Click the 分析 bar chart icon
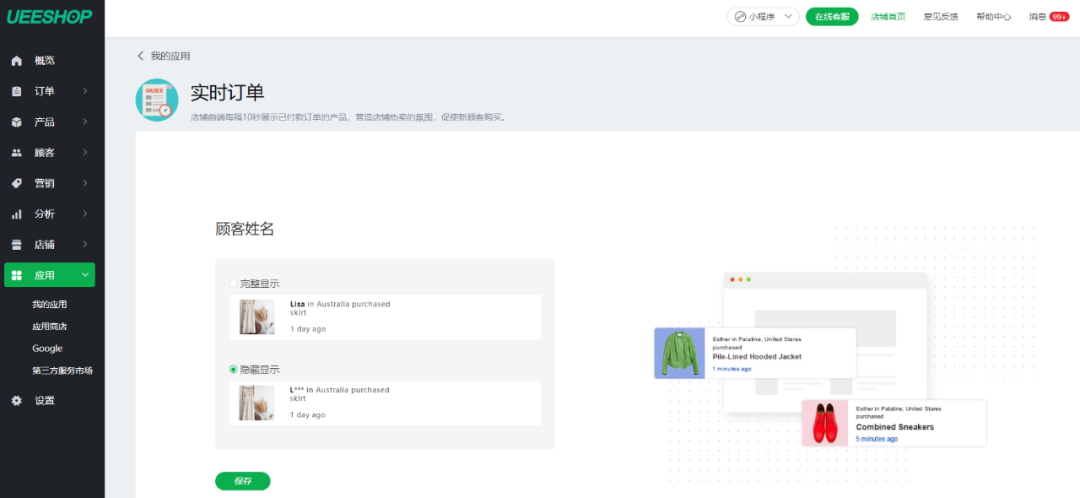The height and width of the screenshot is (498, 1080). point(17,214)
